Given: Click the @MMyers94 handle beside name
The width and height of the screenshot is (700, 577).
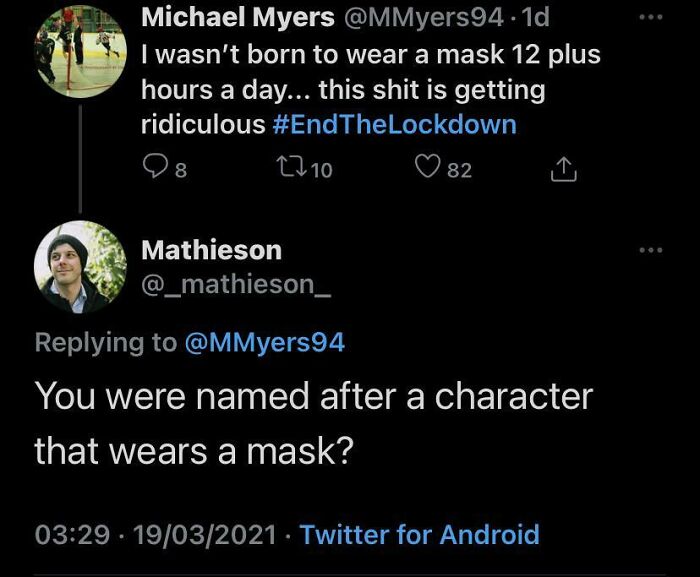Looking at the screenshot, I should coord(409,17).
